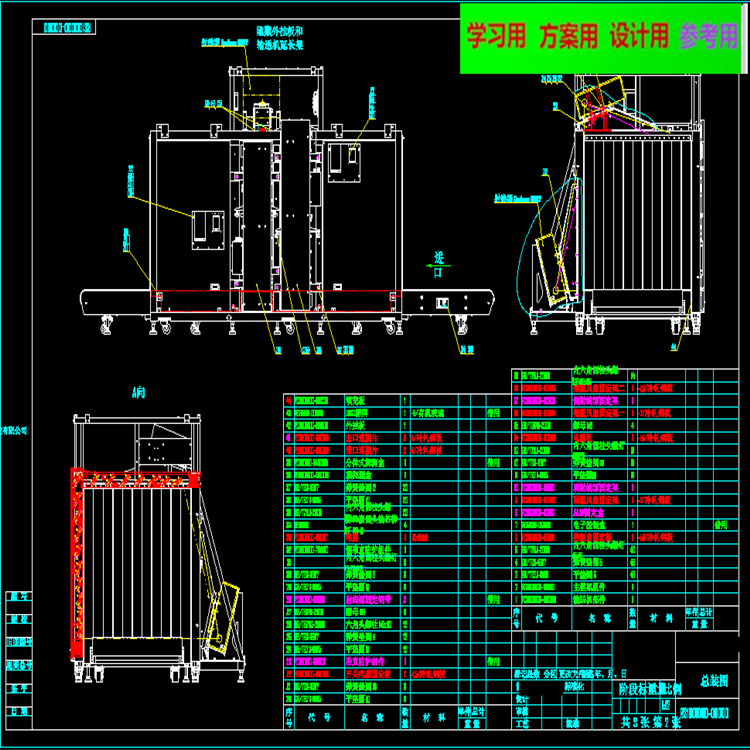The height and width of the screenshot is (750, 750).
Task: Click the 射线源固定部件 magenta row name
Action: tap(368, 599)
